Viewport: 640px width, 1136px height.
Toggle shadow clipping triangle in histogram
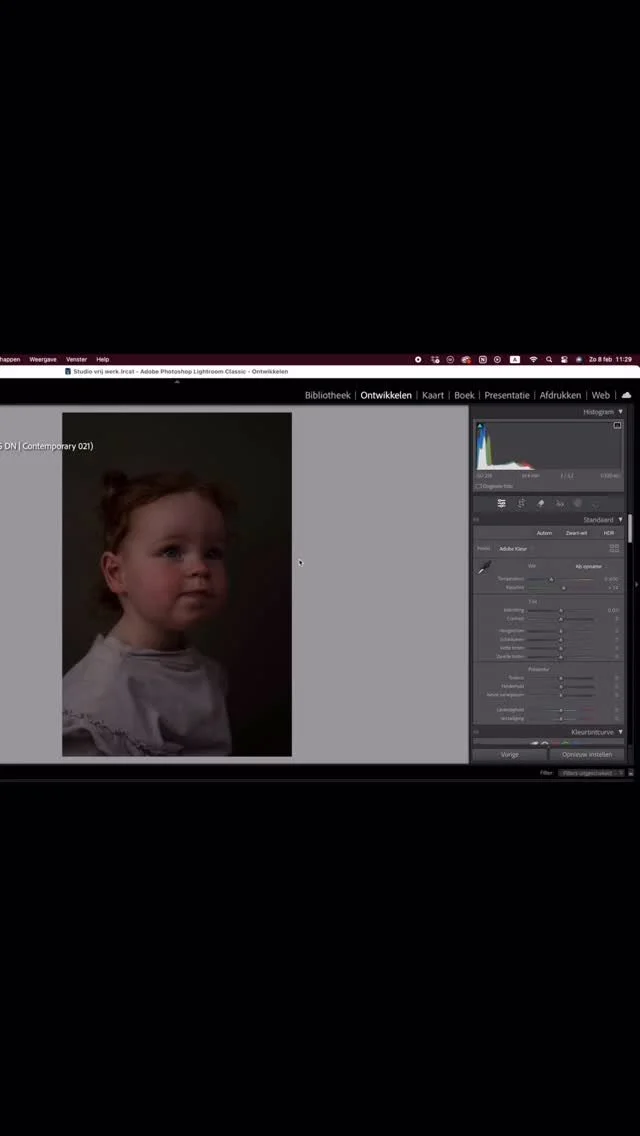point(480,425)
